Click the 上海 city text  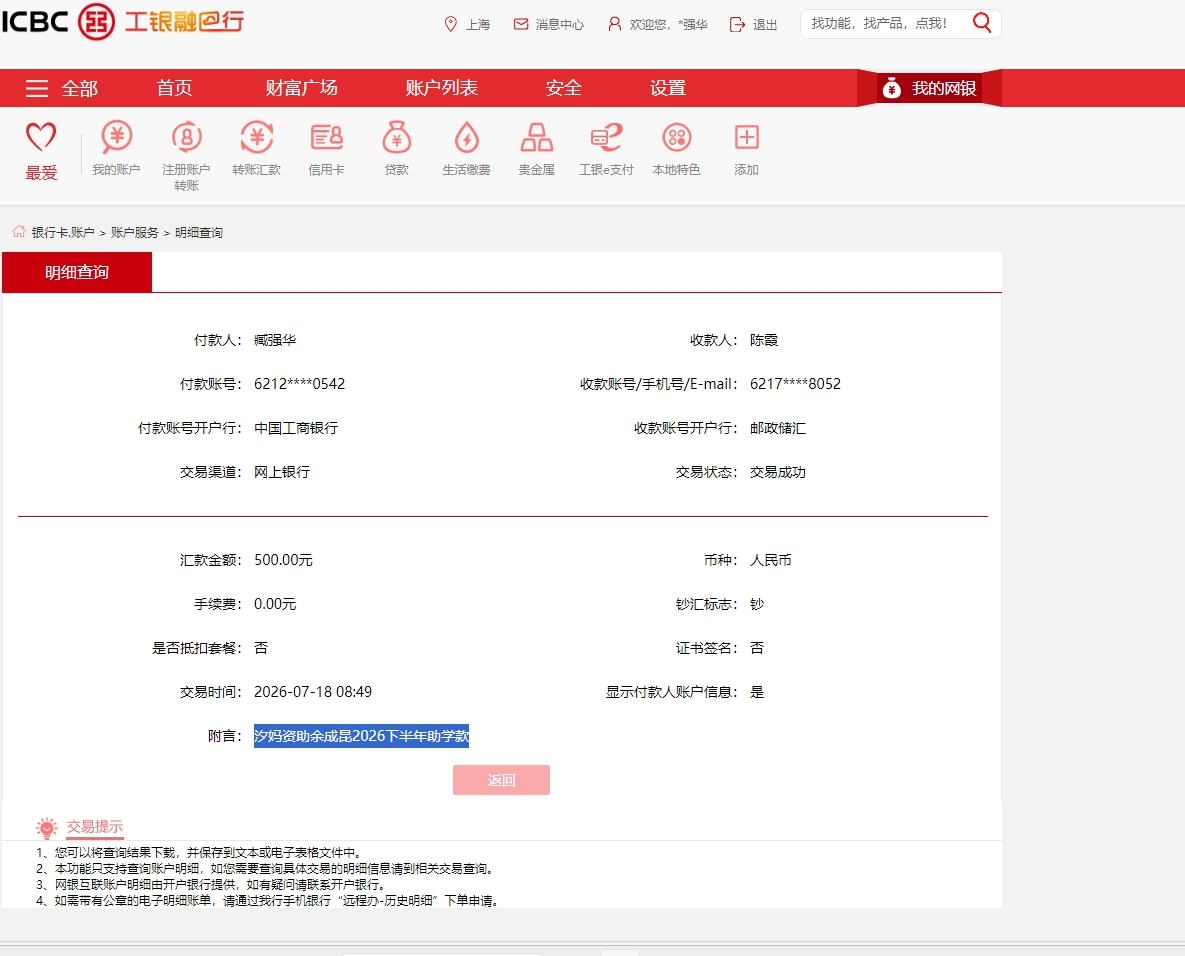[x=478, y=25]
